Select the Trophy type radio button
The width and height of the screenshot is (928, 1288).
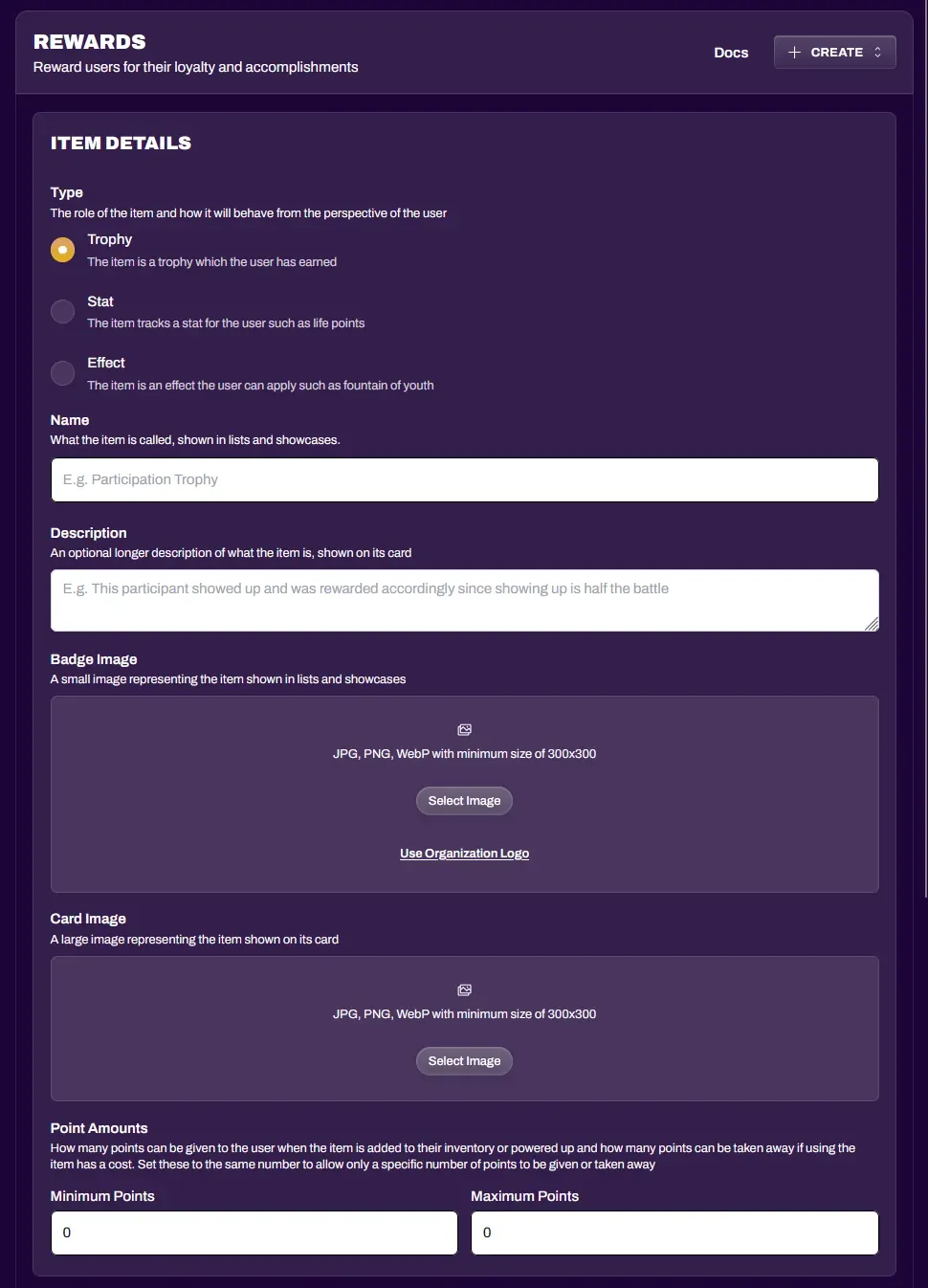[x=62, y=250]
